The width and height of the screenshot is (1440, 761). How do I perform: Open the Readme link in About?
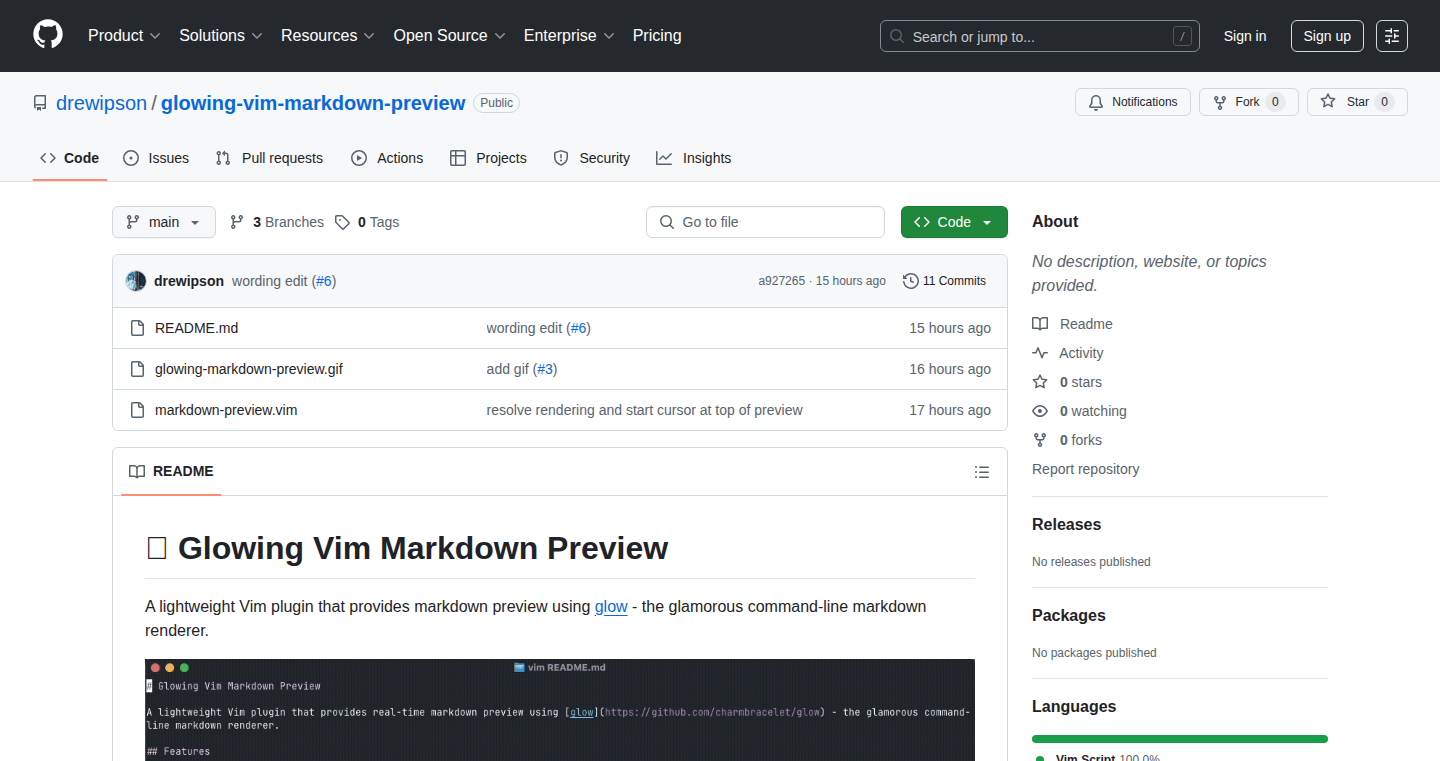(1072, 324)
